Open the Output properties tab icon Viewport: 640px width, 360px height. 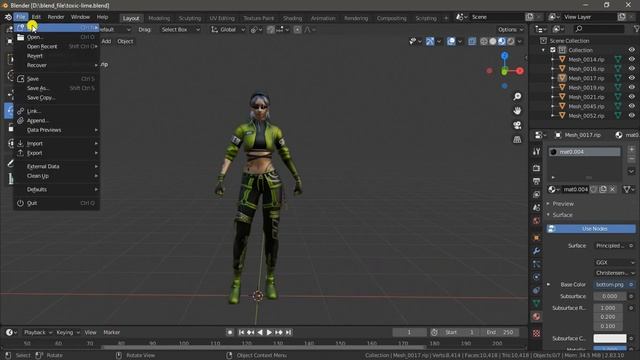(536, 181)
